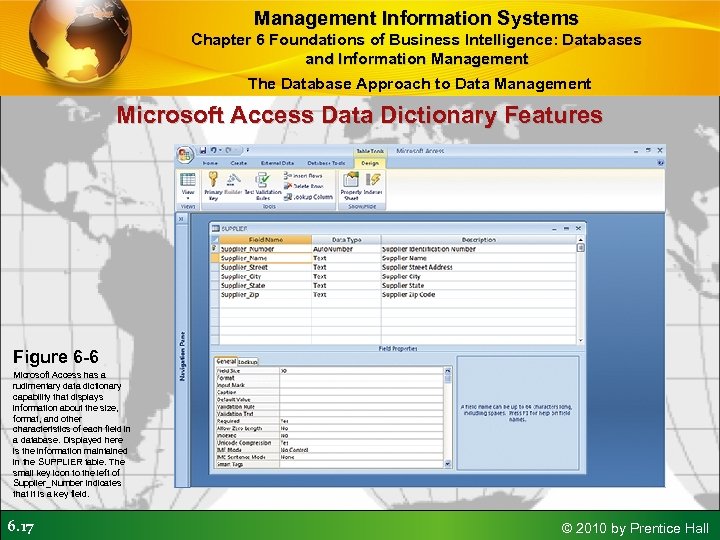Viewport: 720px width, 540px height.
Task: Click the round Office button
Action: (185, 155)
